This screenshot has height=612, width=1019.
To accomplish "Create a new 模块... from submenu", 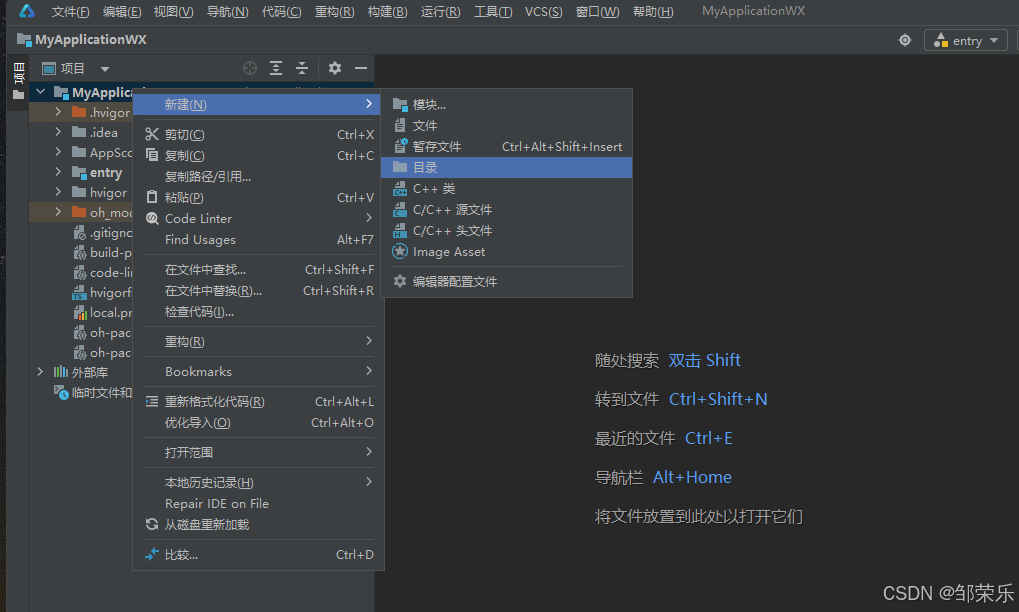I will pyautogui.click(x=506, y=104).
